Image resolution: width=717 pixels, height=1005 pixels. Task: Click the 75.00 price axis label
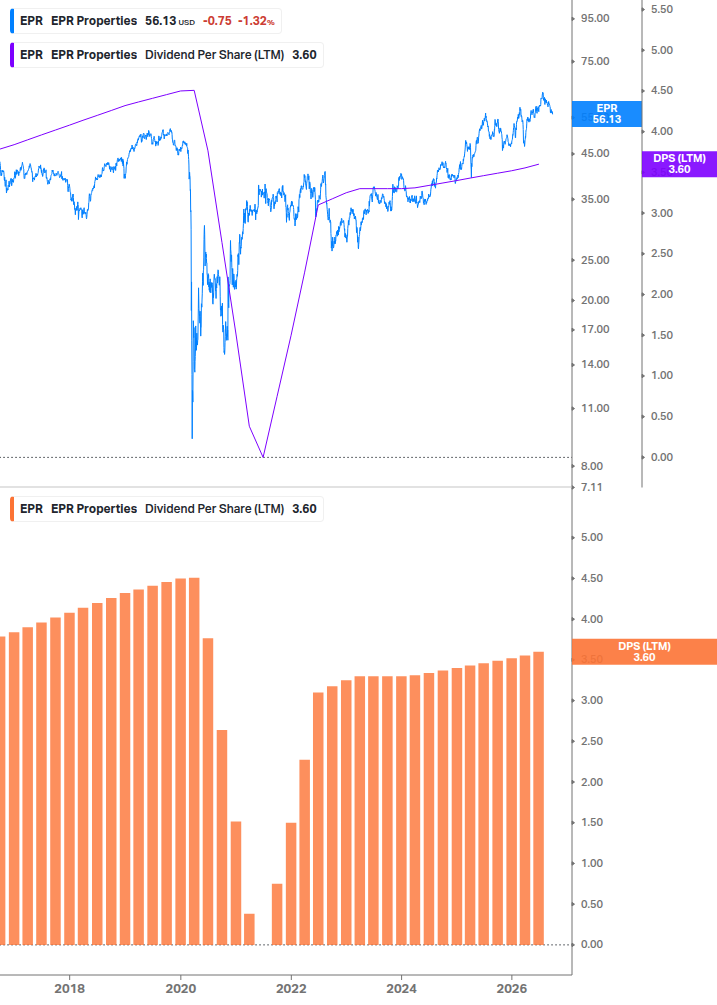point(595,62)
